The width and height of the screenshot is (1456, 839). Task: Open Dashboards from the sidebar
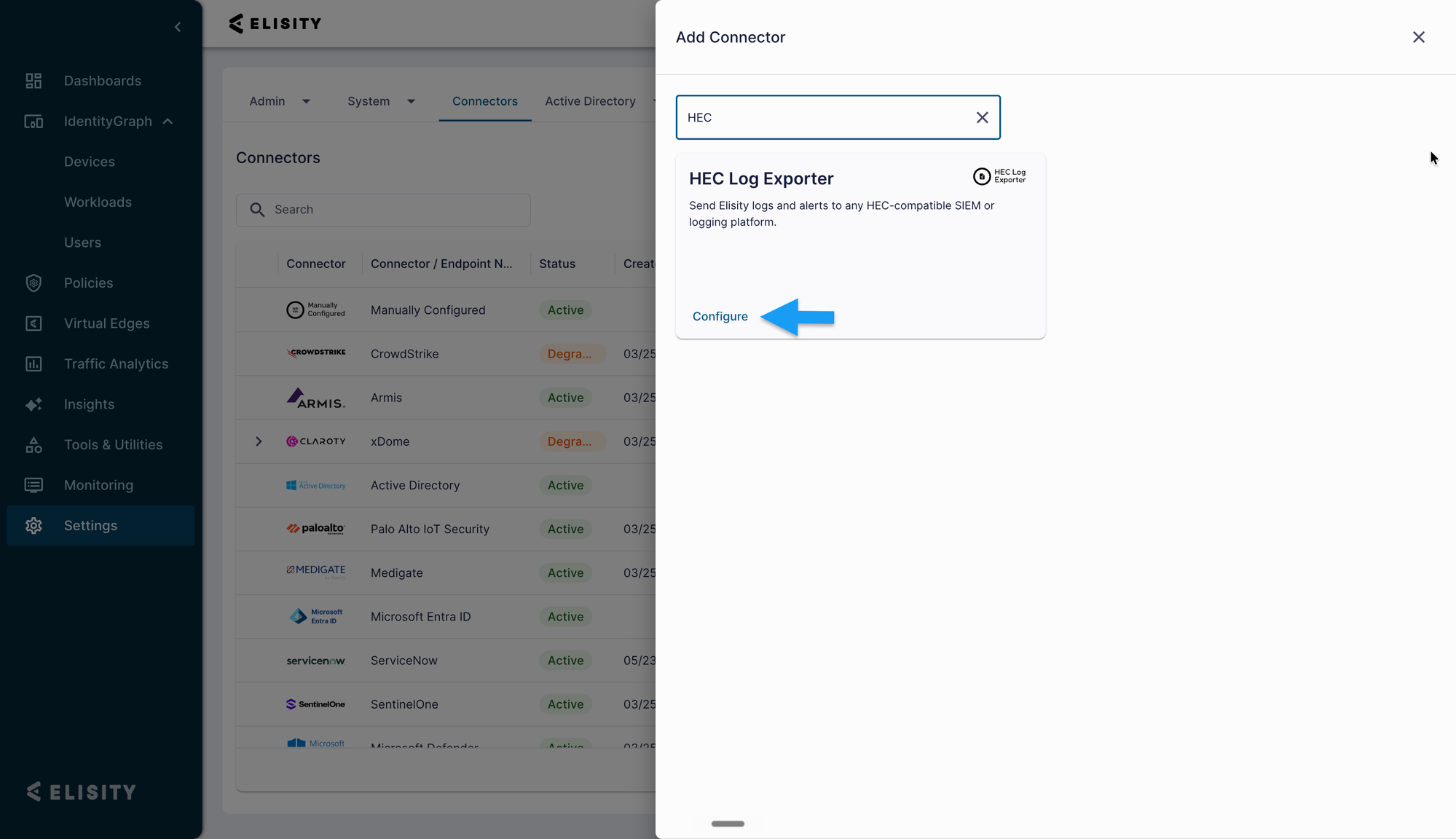102,81
